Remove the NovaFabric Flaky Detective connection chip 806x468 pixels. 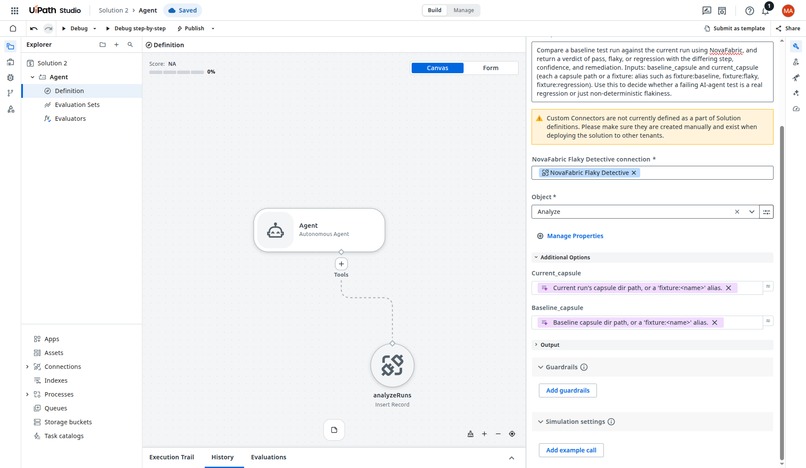point(634,173)
